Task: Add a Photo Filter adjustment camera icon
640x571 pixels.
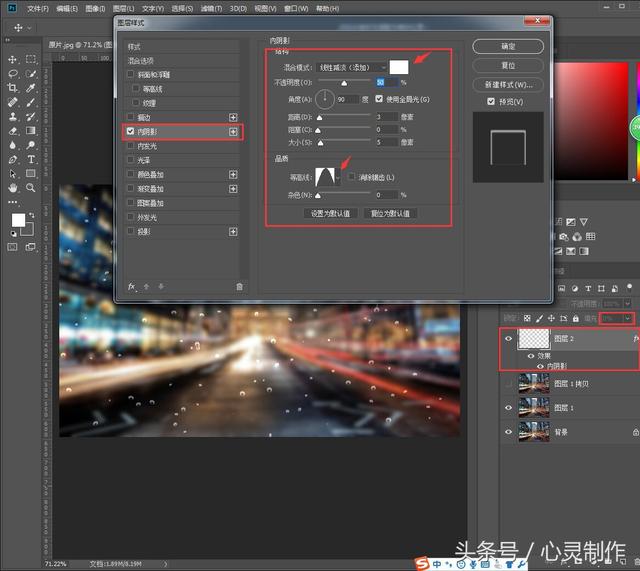Action: pyautogui.click(x=564, y=237)
